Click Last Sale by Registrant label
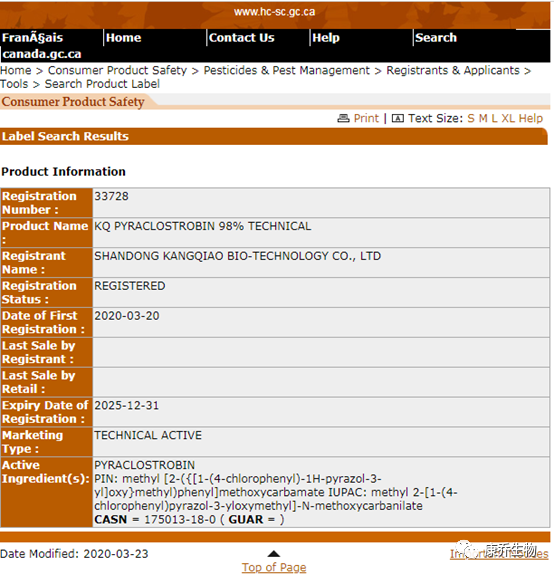This screenshot has height=575, width=554. coord(47,352)
